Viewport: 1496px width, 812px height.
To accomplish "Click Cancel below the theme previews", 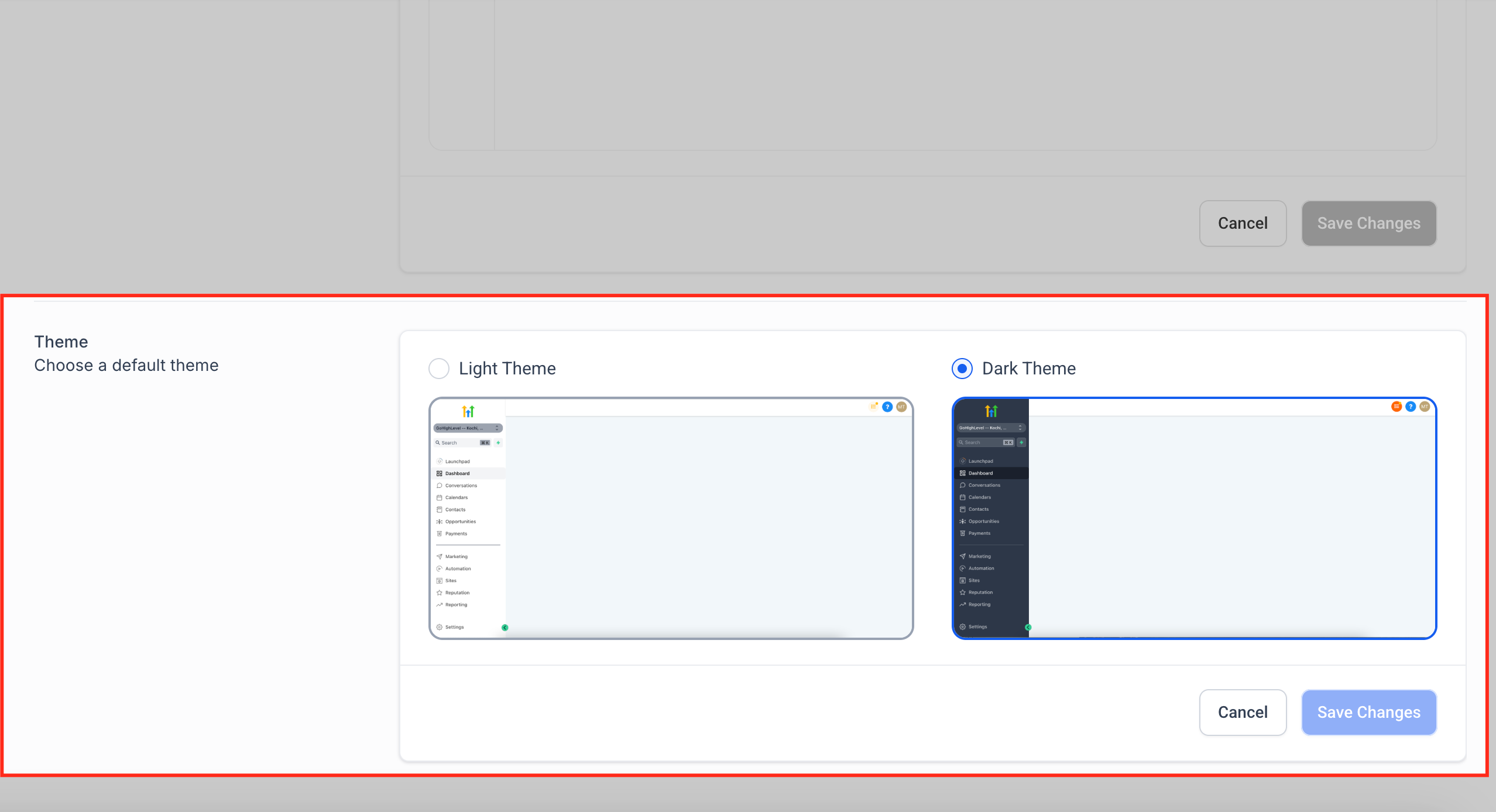I will point(1243,712).
